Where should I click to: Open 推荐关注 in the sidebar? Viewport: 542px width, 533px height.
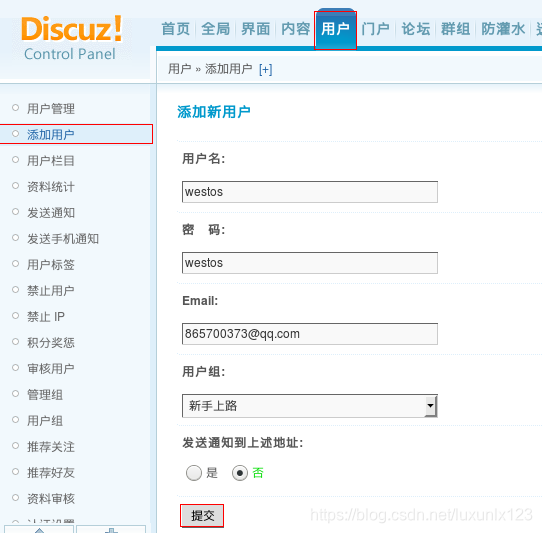(51, 447)
